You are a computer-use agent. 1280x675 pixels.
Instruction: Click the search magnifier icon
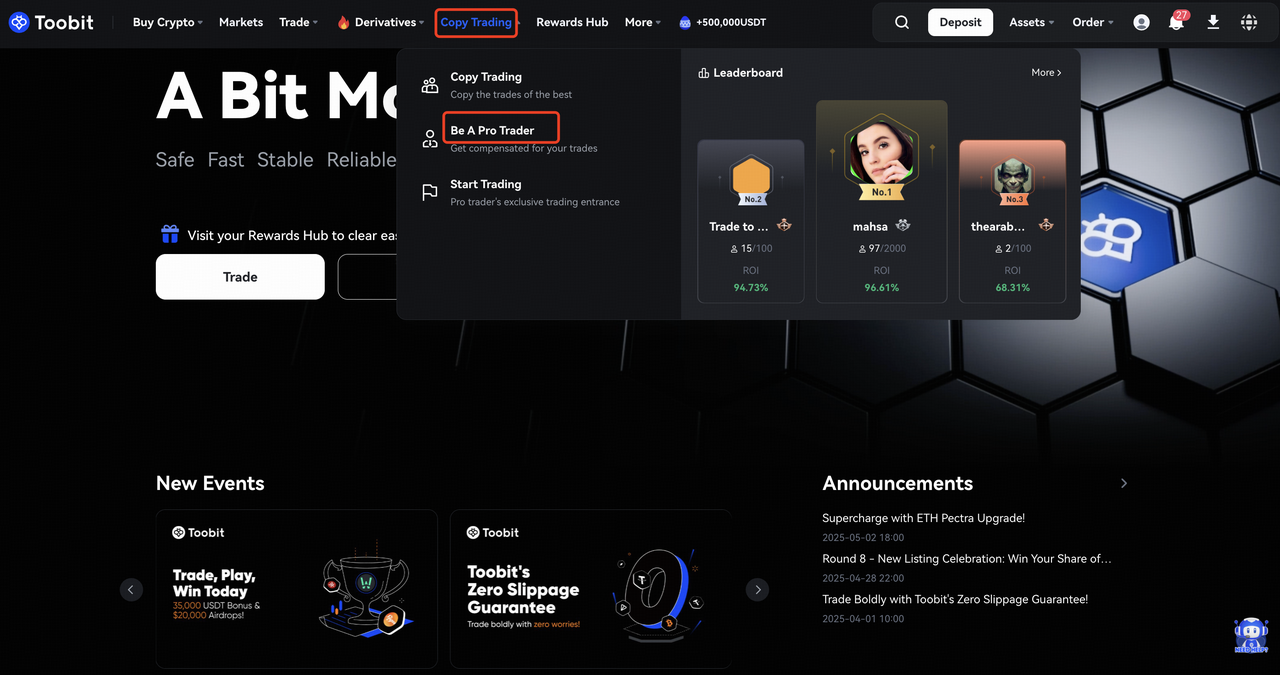point(901,22)
